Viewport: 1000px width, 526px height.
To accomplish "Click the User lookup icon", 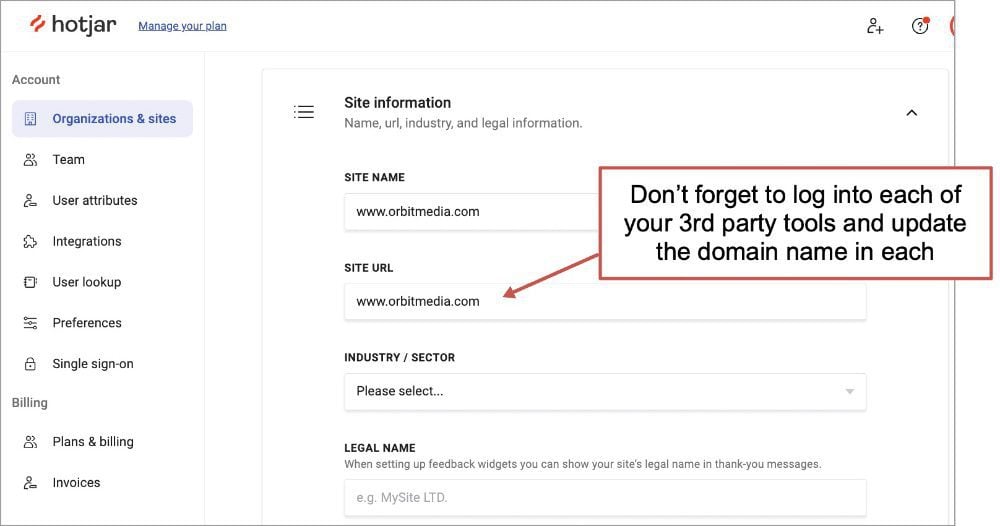I will tap(30, 282).
